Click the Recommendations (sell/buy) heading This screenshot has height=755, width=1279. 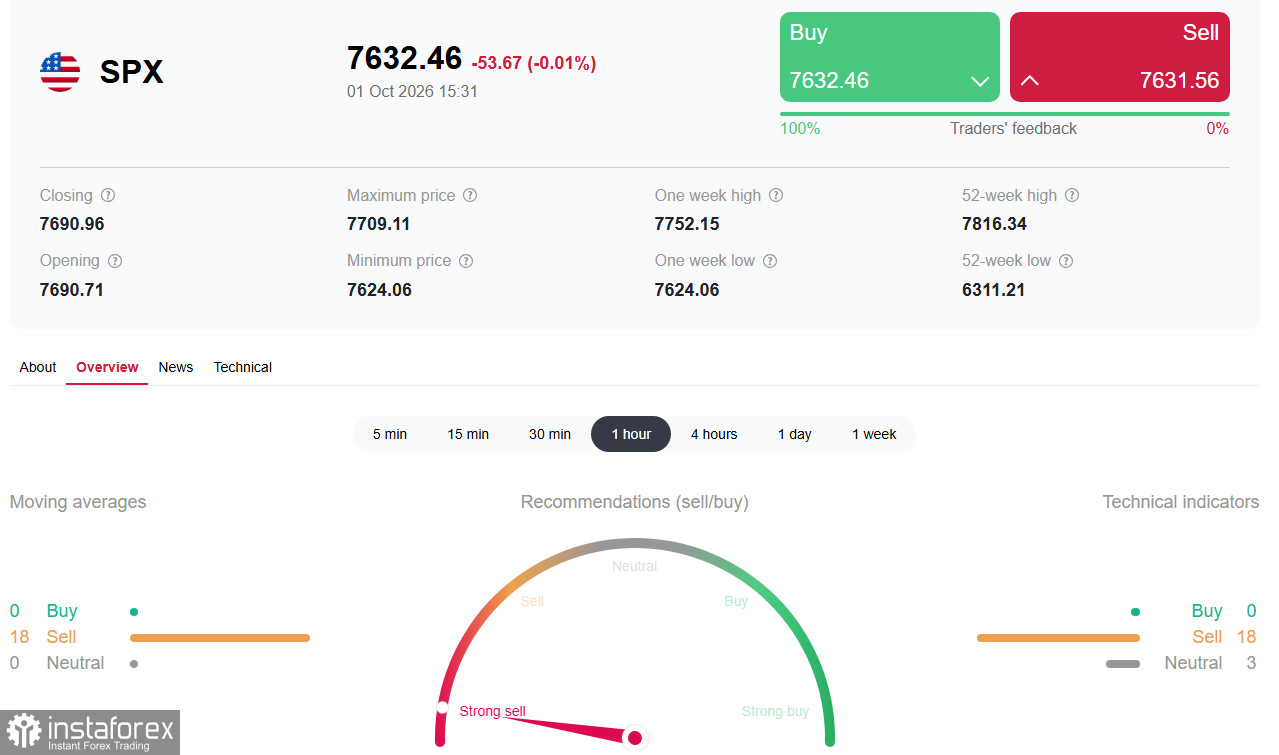pos(635,502)
